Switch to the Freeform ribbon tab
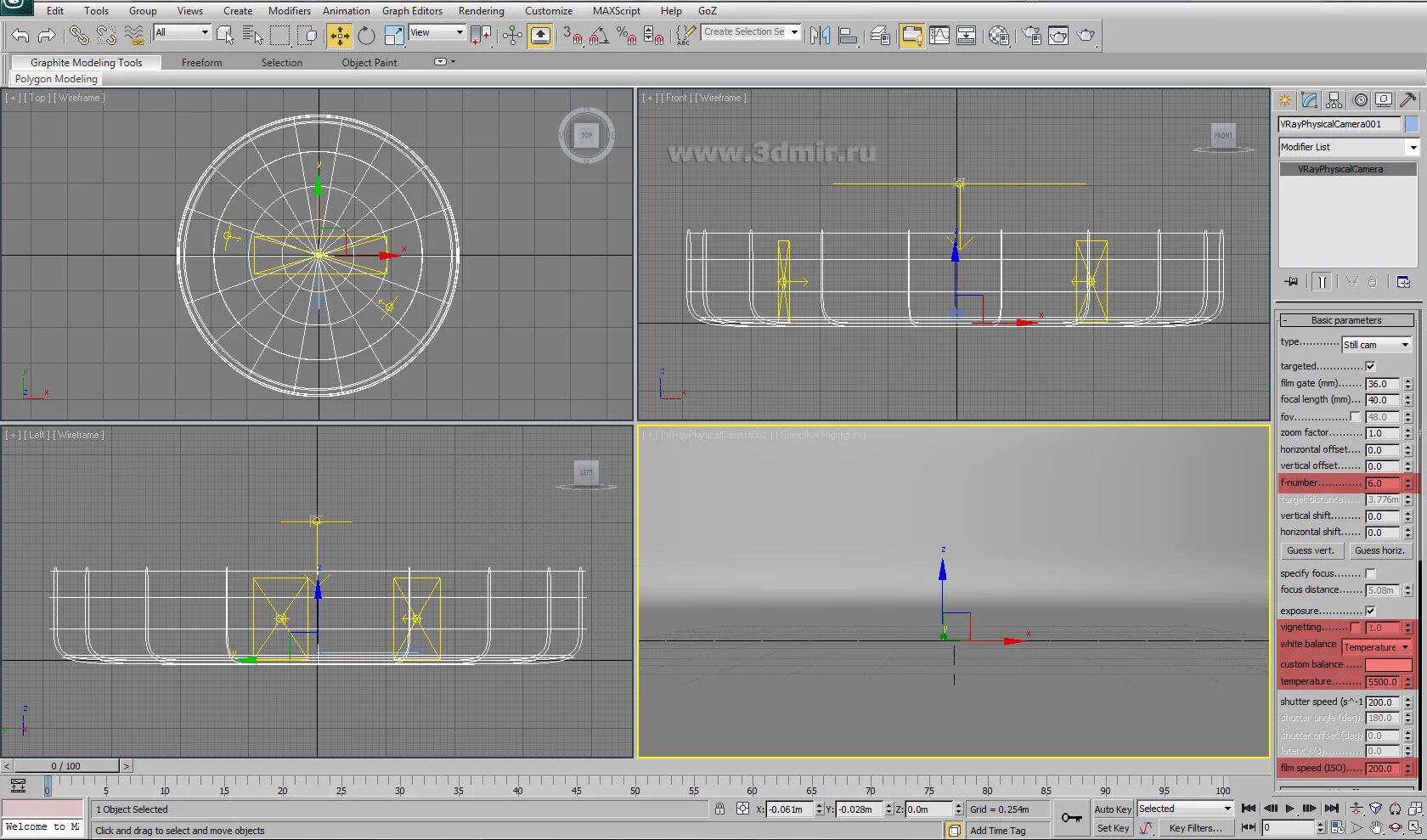1427x840 pixels. 201,62
